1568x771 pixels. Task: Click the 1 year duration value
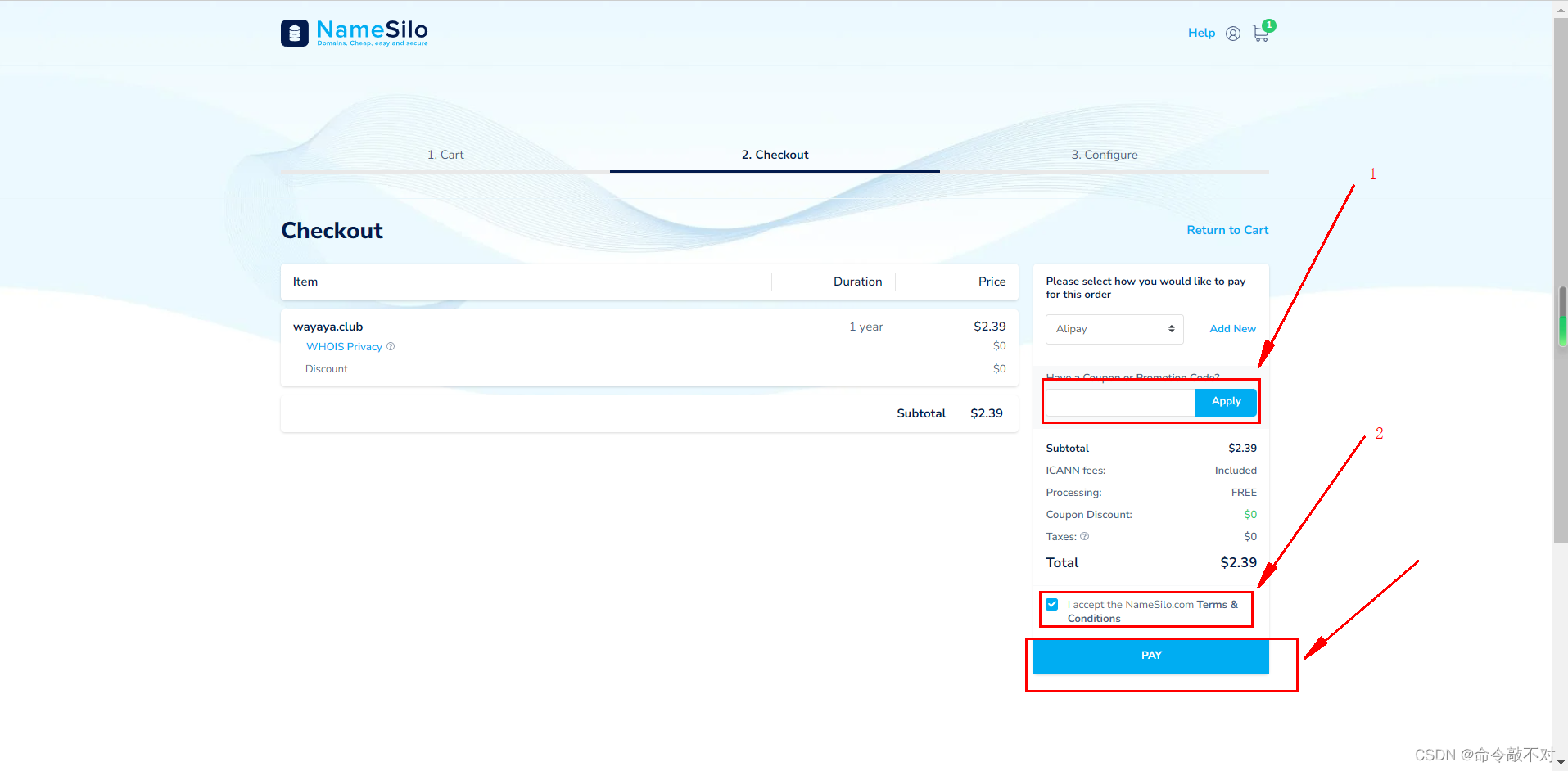pos(865,327)
